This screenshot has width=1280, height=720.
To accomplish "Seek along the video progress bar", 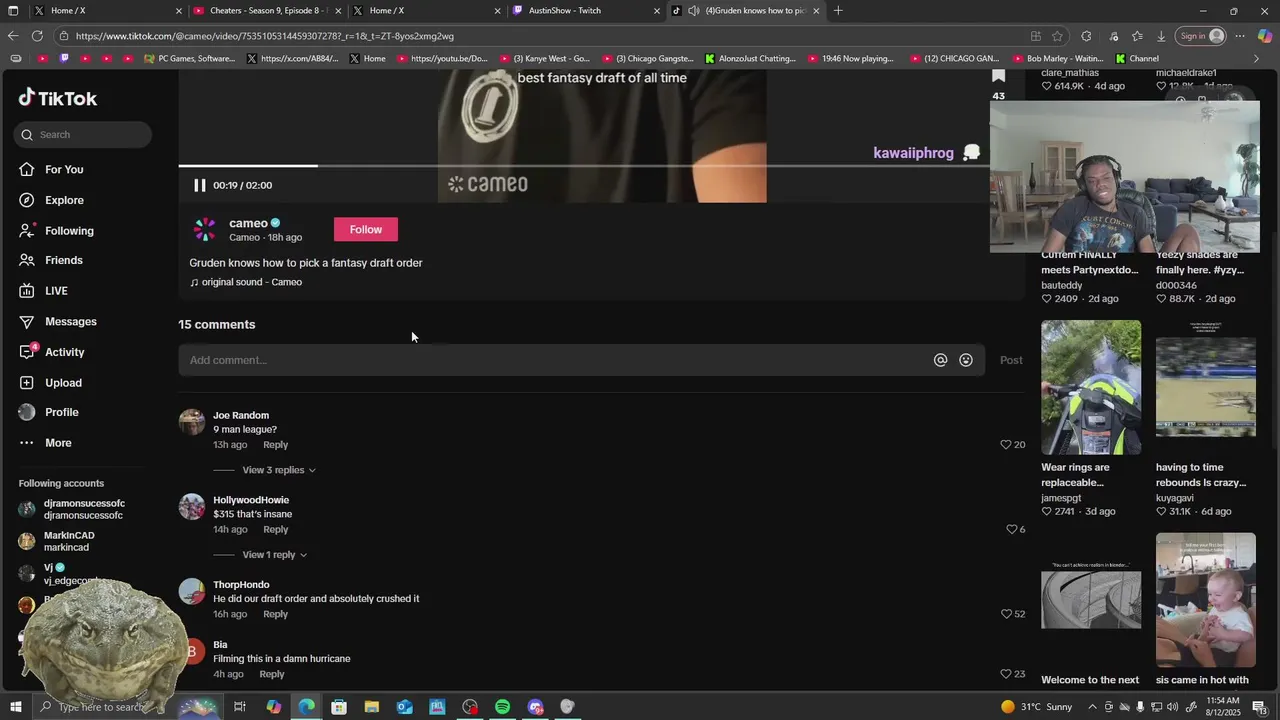I will coord(584,166).
